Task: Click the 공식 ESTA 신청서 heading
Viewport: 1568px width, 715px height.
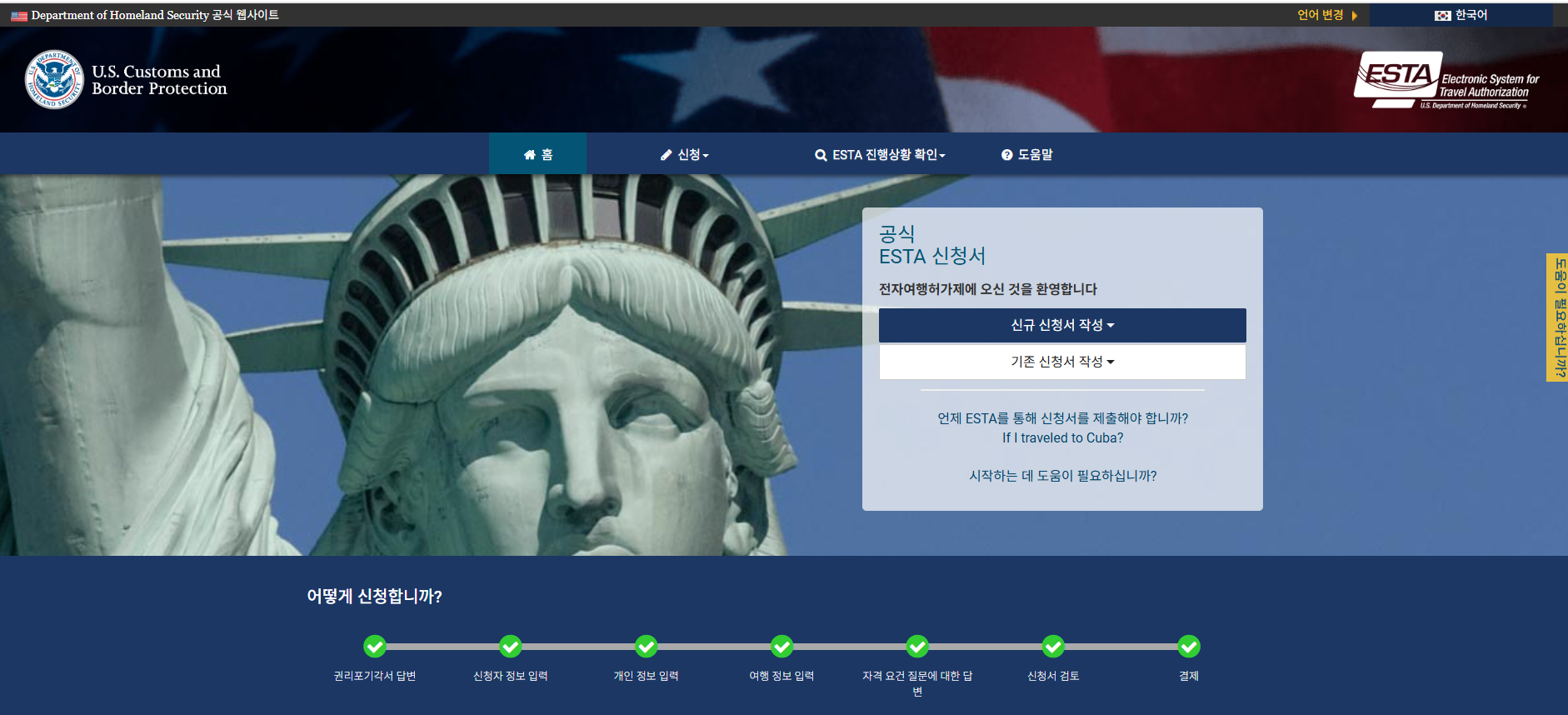Action: [932, 245]
